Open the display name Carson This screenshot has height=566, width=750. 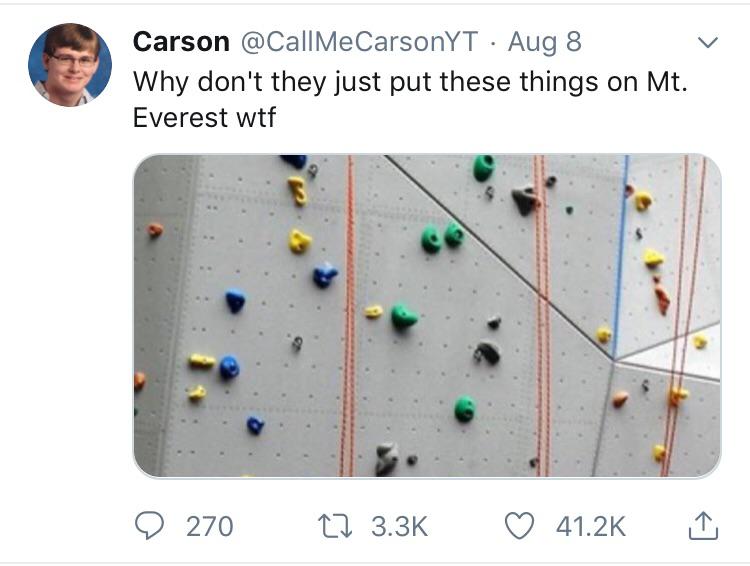click(x=180, y=42)
